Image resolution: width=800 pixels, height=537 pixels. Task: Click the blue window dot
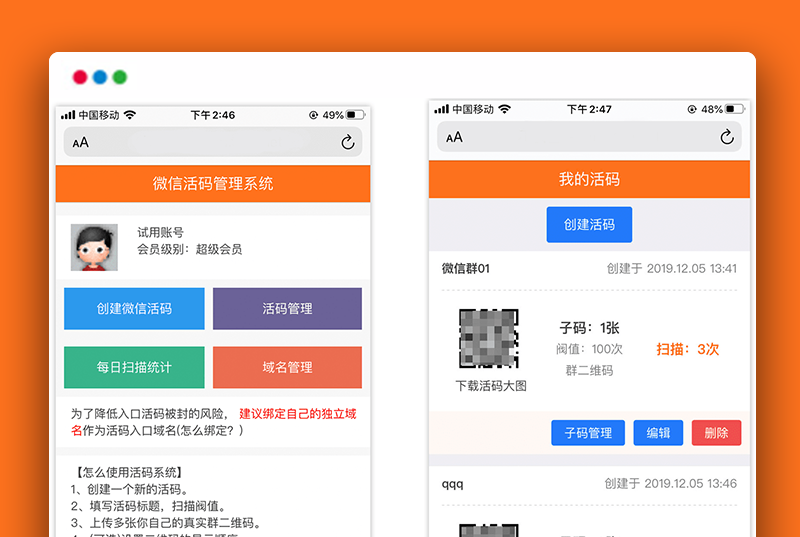100,77
